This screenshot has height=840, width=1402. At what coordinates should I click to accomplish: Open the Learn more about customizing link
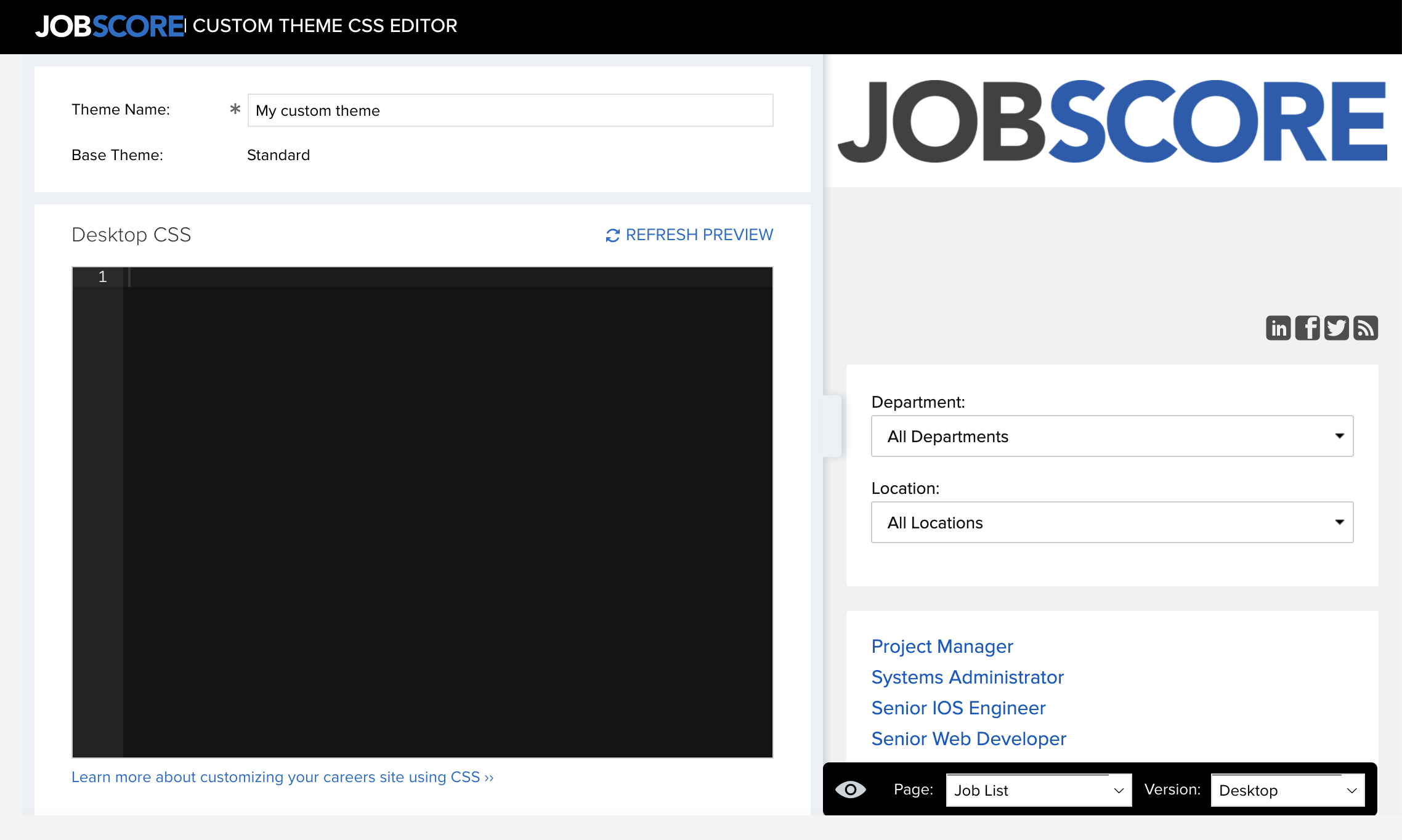pos(282,777)
